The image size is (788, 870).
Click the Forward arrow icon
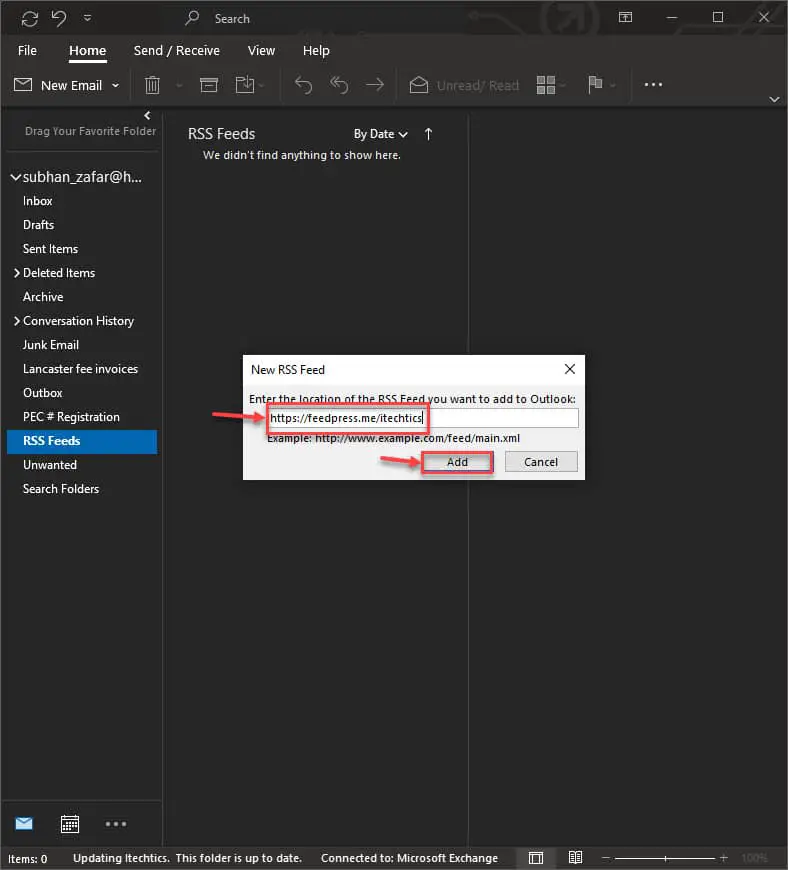375,85
